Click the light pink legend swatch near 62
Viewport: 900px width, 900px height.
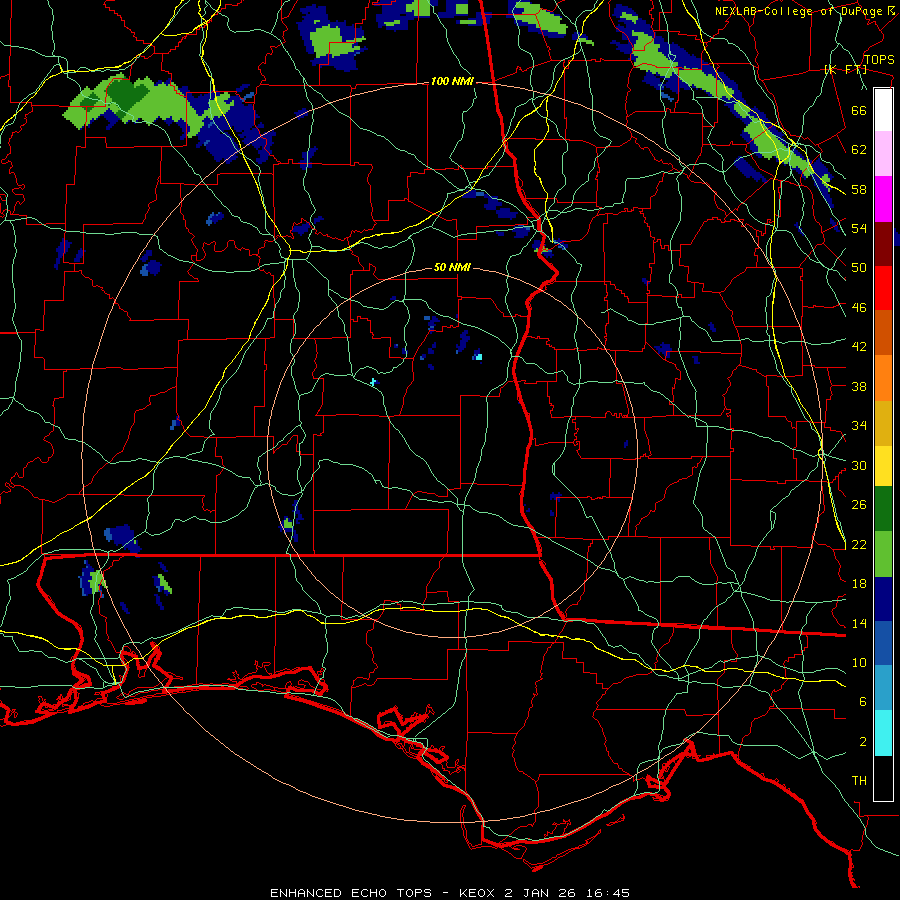(x=883, y=153)
